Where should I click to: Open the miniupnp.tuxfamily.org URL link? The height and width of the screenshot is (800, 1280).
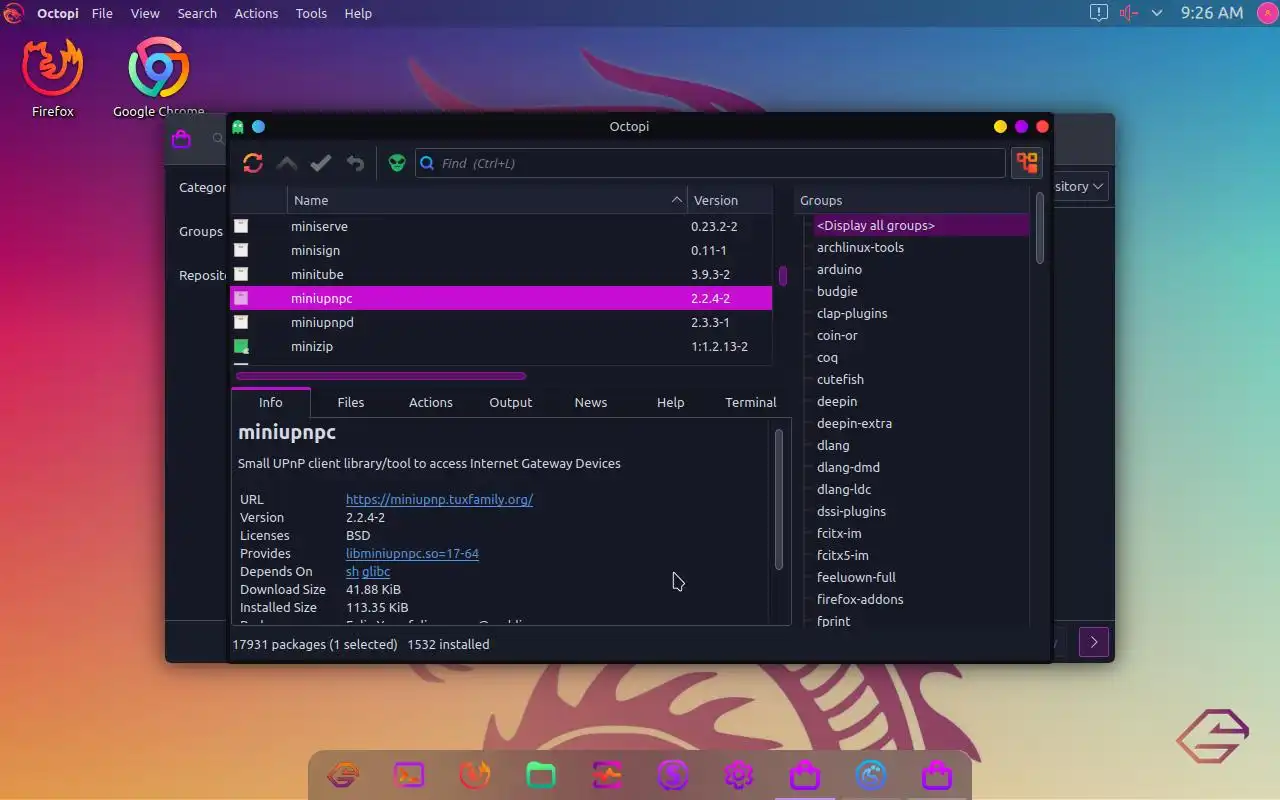pos(439,499)
